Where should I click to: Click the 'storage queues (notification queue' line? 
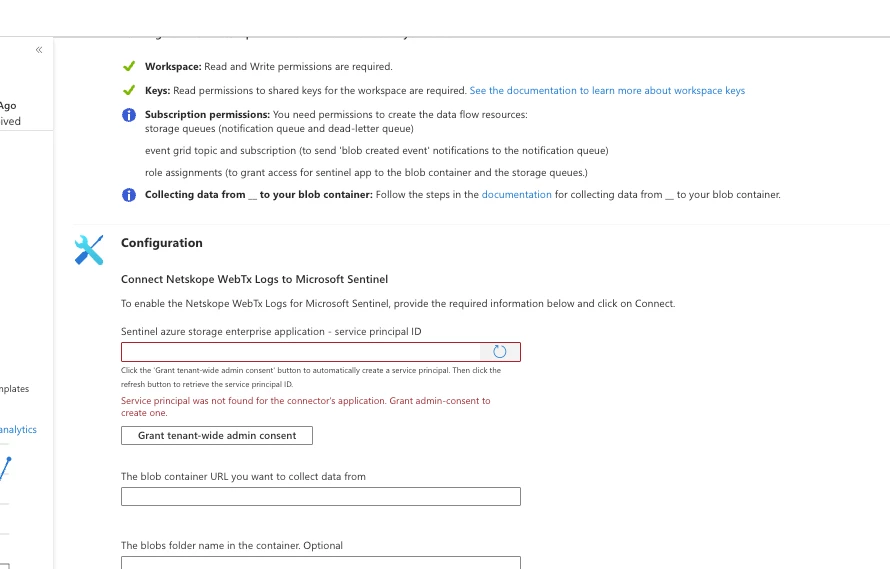279,128
